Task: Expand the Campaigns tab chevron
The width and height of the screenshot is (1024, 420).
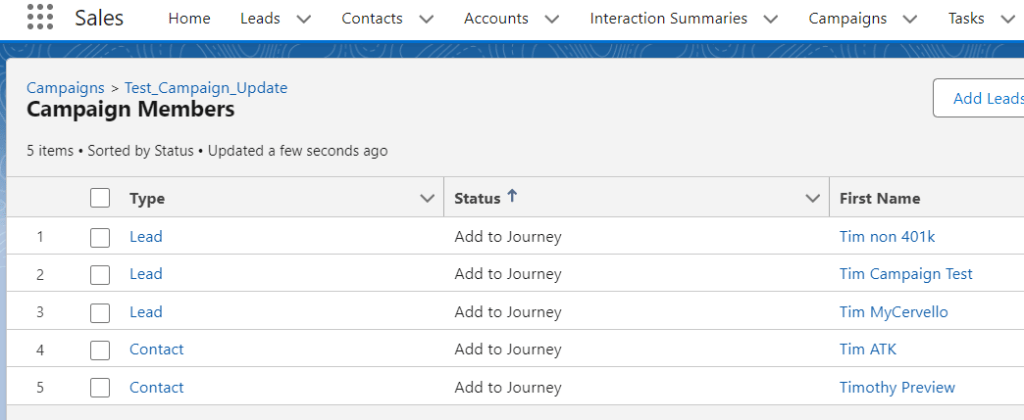Action: [x=909, y=19]
